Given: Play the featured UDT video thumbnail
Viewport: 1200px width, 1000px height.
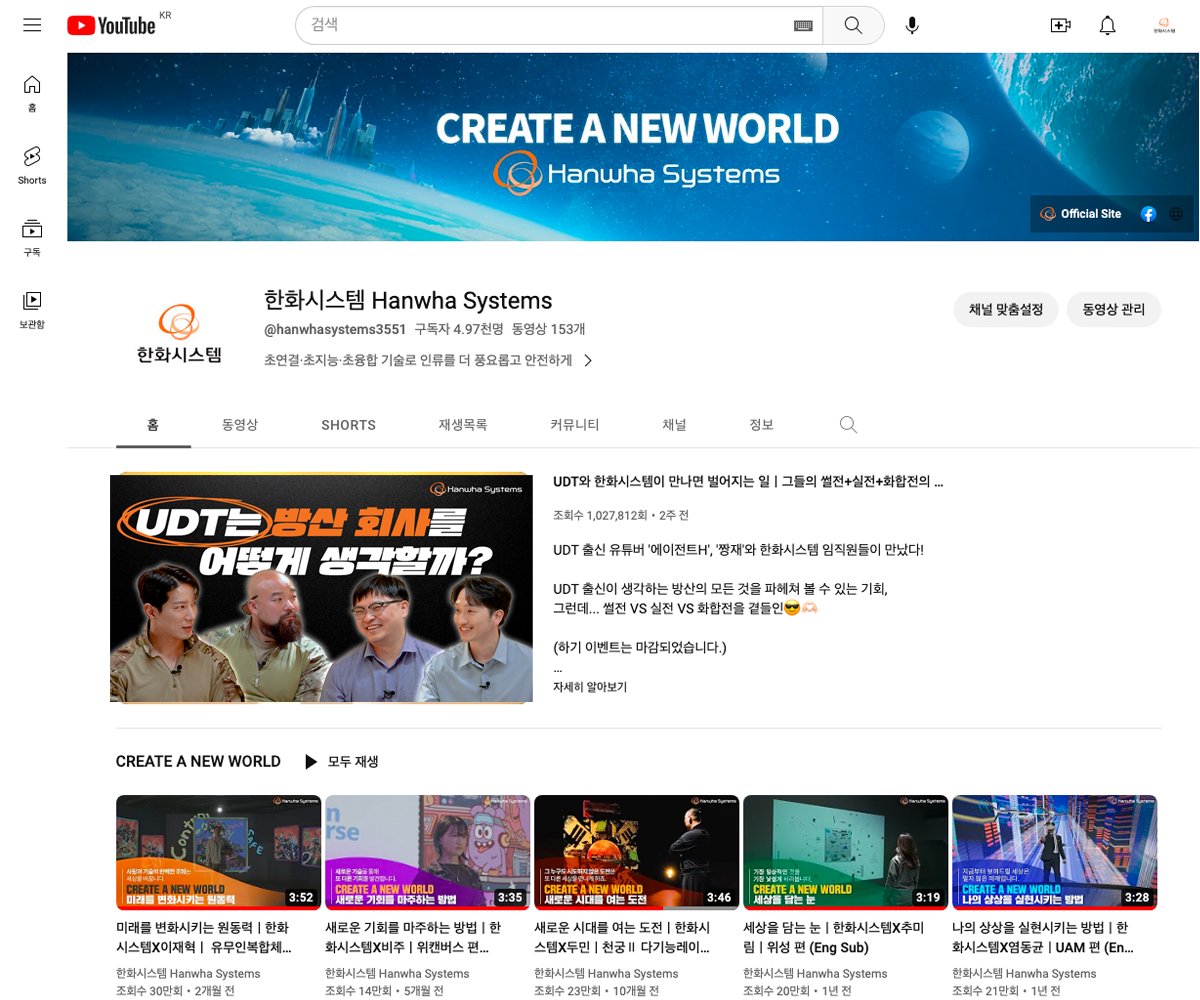Looking at the screenshot, I should 321,588.
